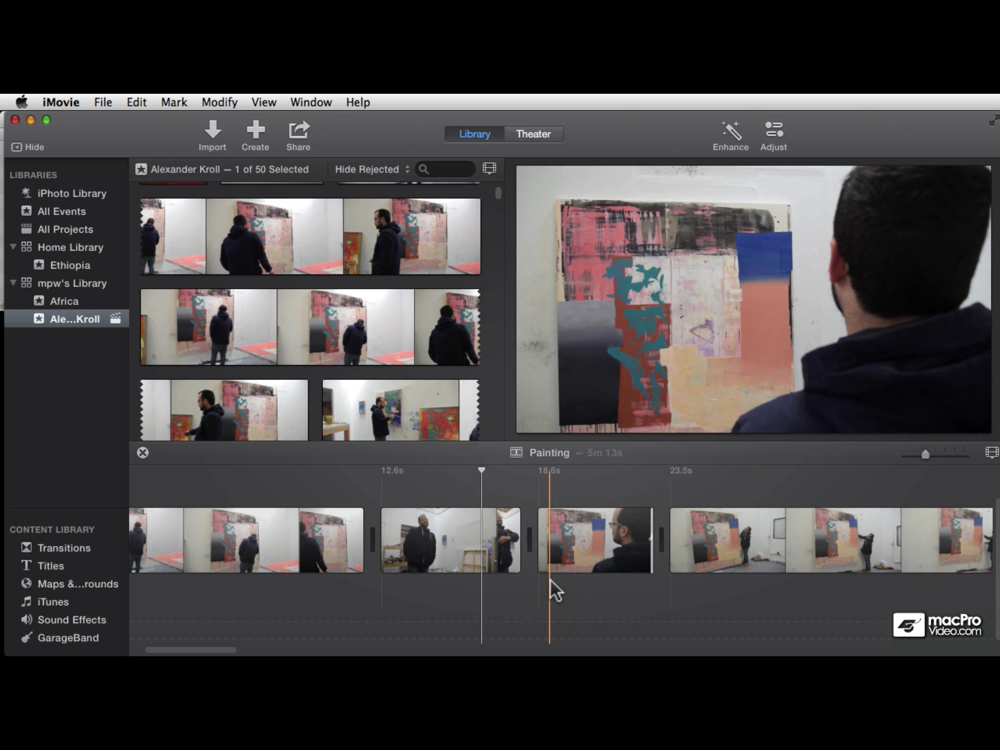Viewport: 1000px width, 750px height.
Task: Click the Import arrow icon
Action: pyautogui.click(x=212, y=130)
